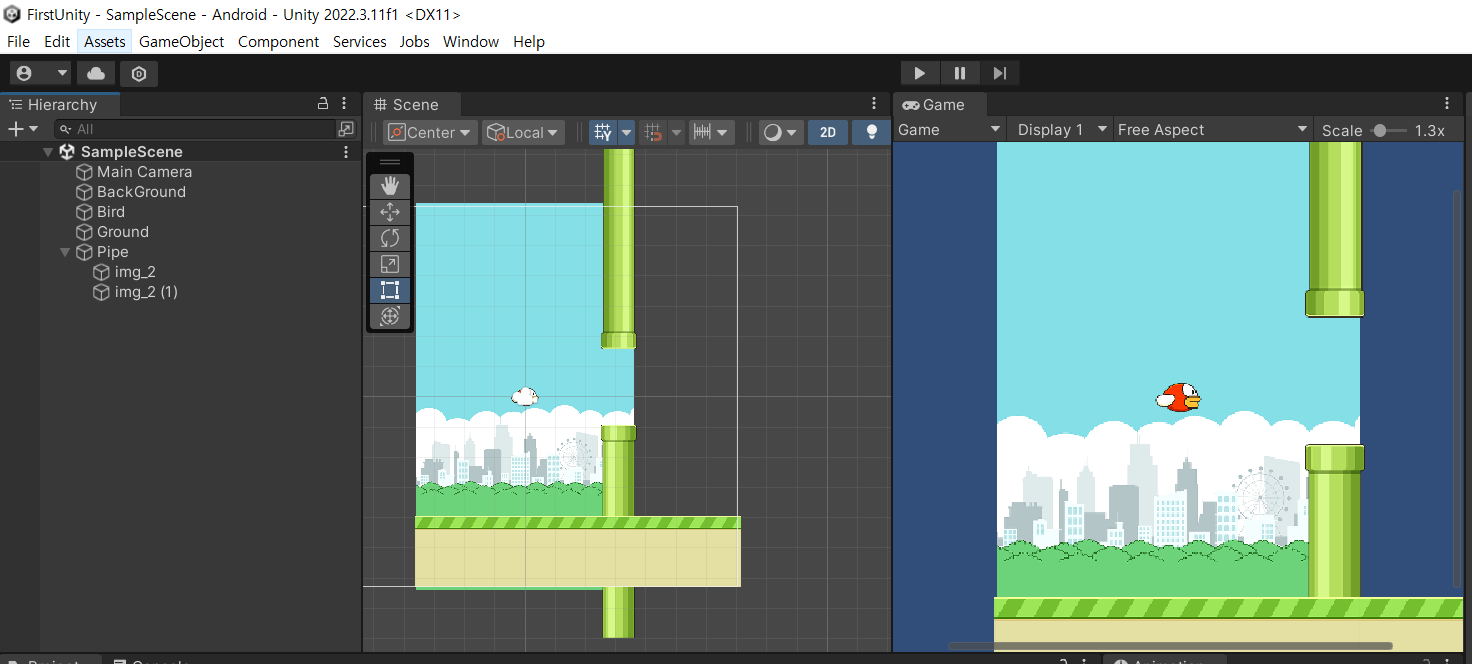Open the Assets menu
The image size is (1472, 664).
pos(105,41)
